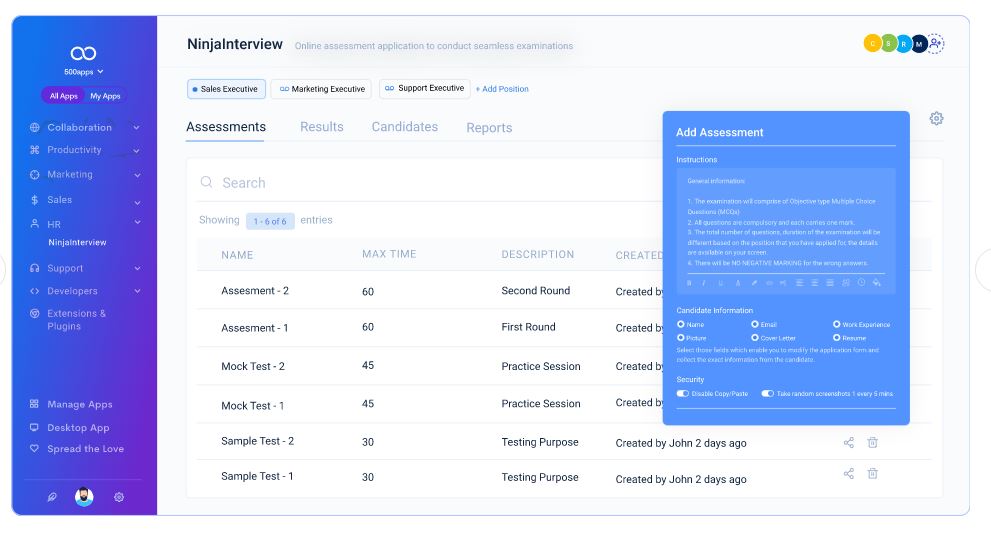Open the Reports tab
Viewport: 991px width, 539px height.
pyautogui.click(x=489, y=128)
